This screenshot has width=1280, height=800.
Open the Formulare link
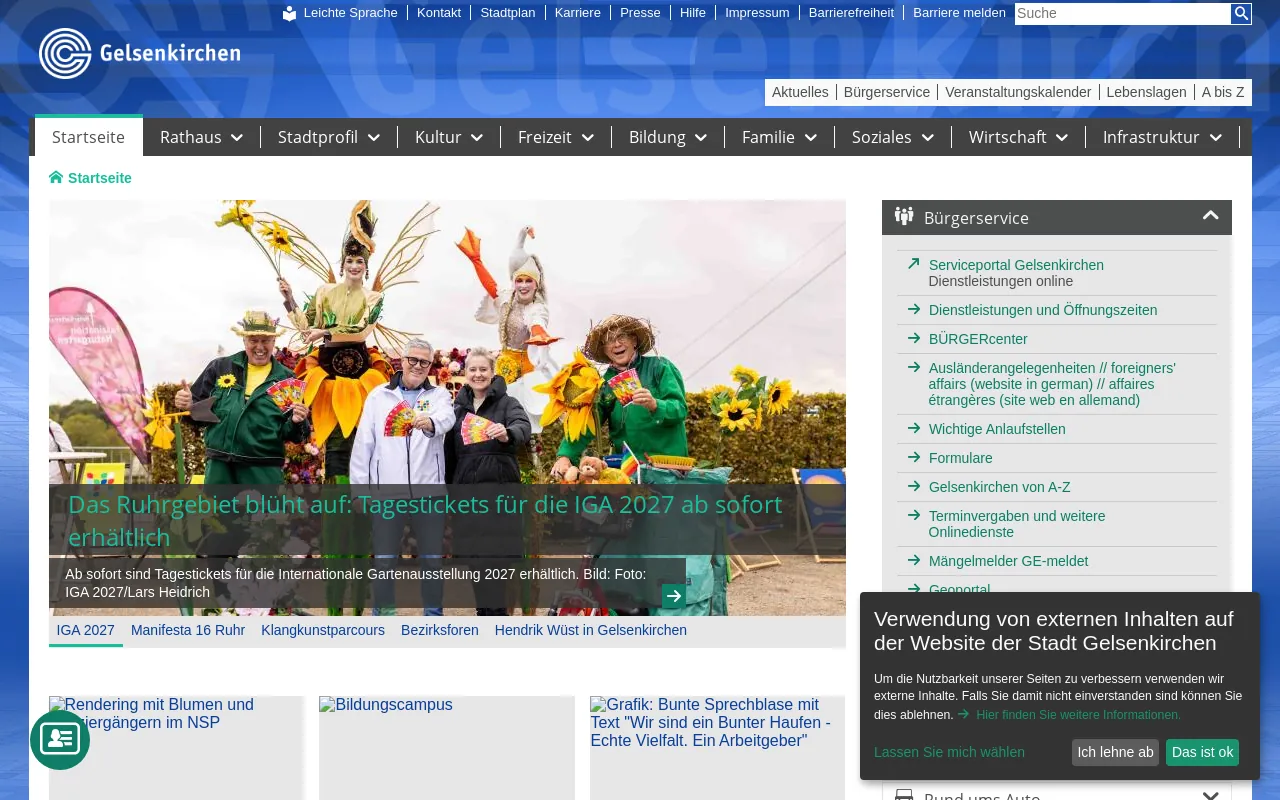961,458
